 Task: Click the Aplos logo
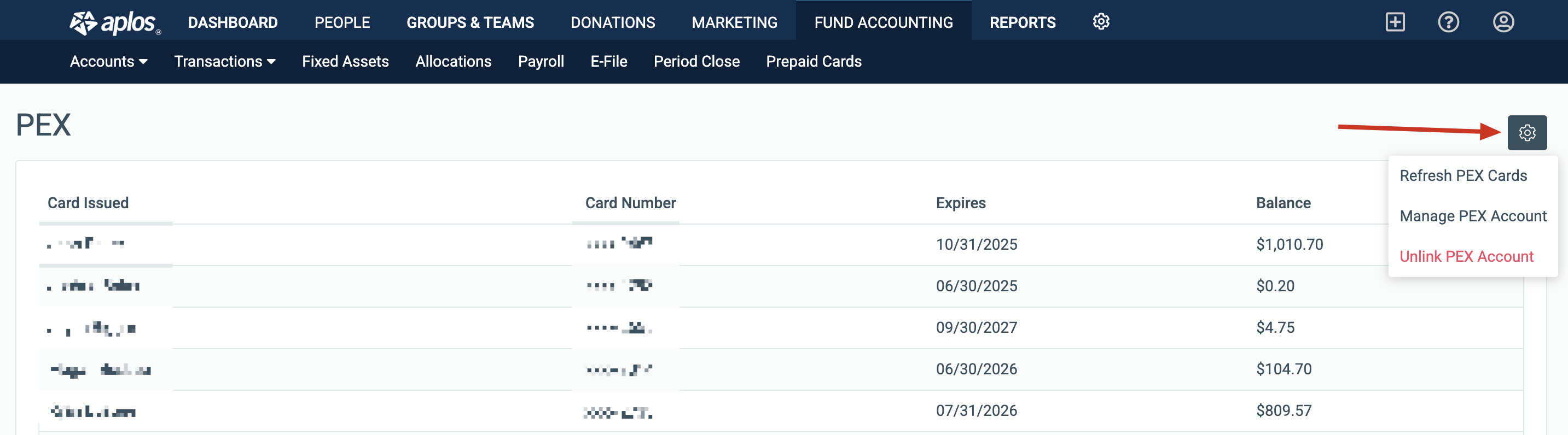point(114,22)
